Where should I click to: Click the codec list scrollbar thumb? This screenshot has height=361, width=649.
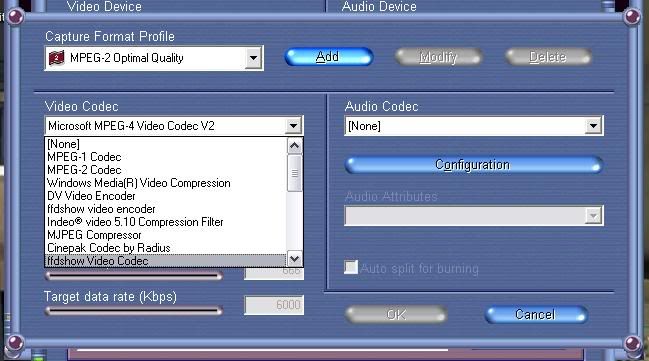[294, 173]
